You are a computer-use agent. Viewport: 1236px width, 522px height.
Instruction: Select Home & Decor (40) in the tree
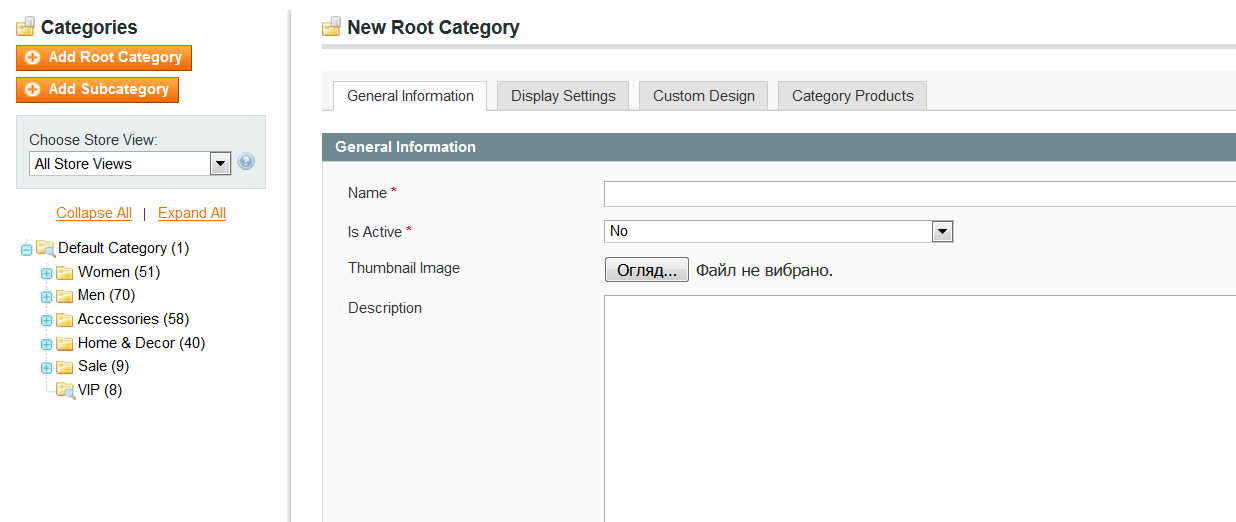pyautogui.click(x=141, y=343)
